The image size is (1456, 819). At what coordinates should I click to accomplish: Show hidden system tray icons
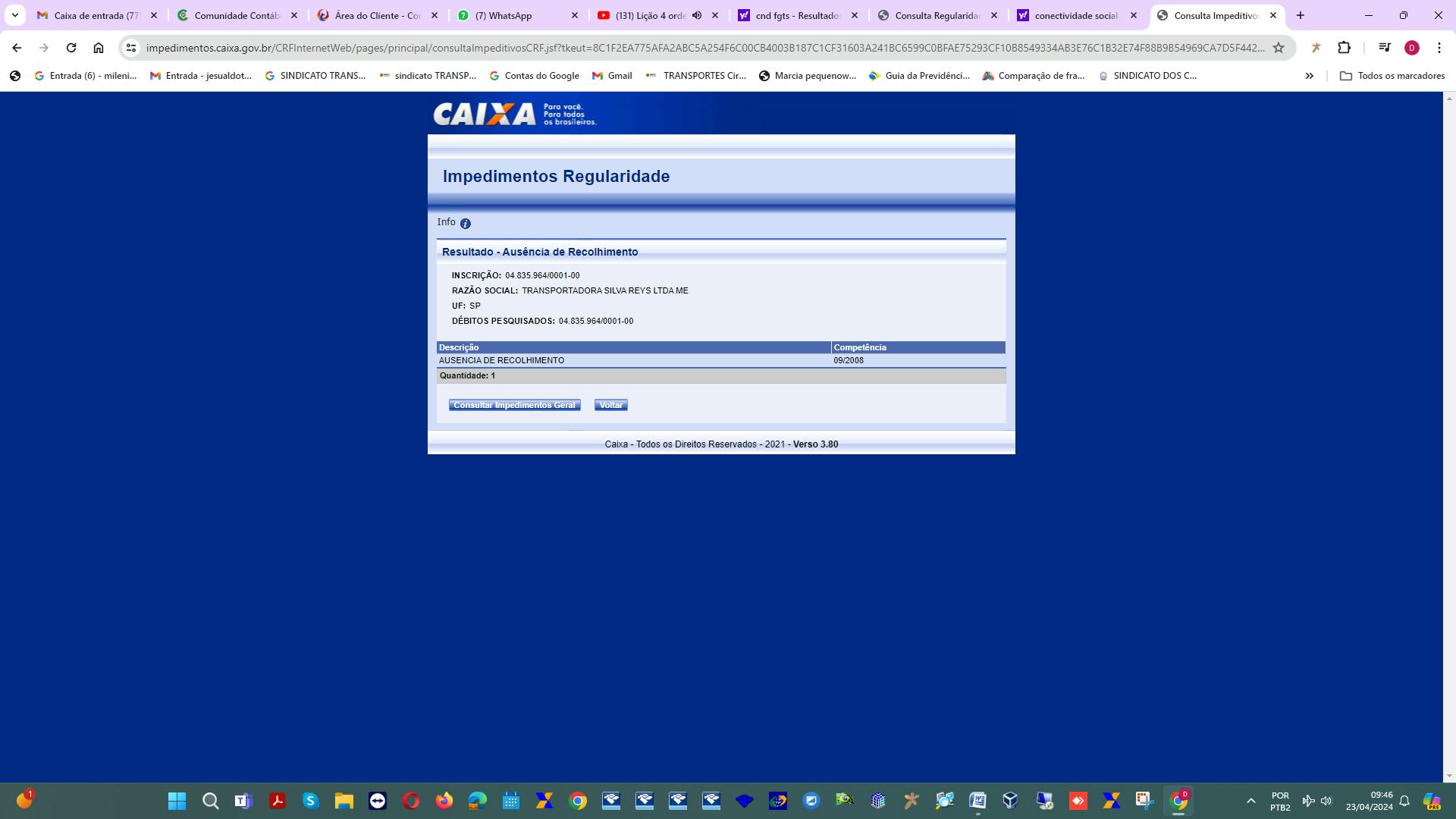pos(1250,801)
